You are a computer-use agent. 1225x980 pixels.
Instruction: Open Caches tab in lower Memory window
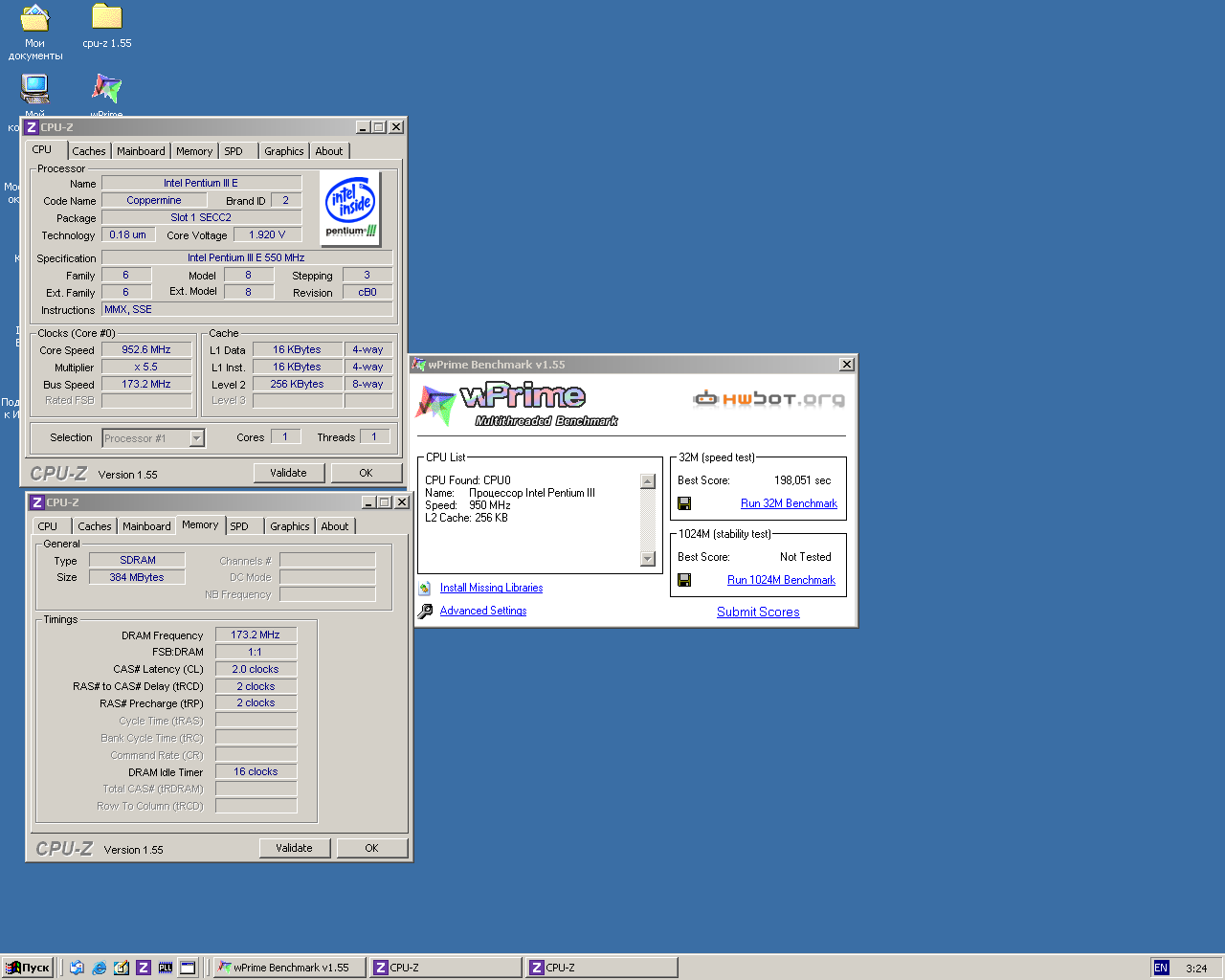click(x=95, y=526)
